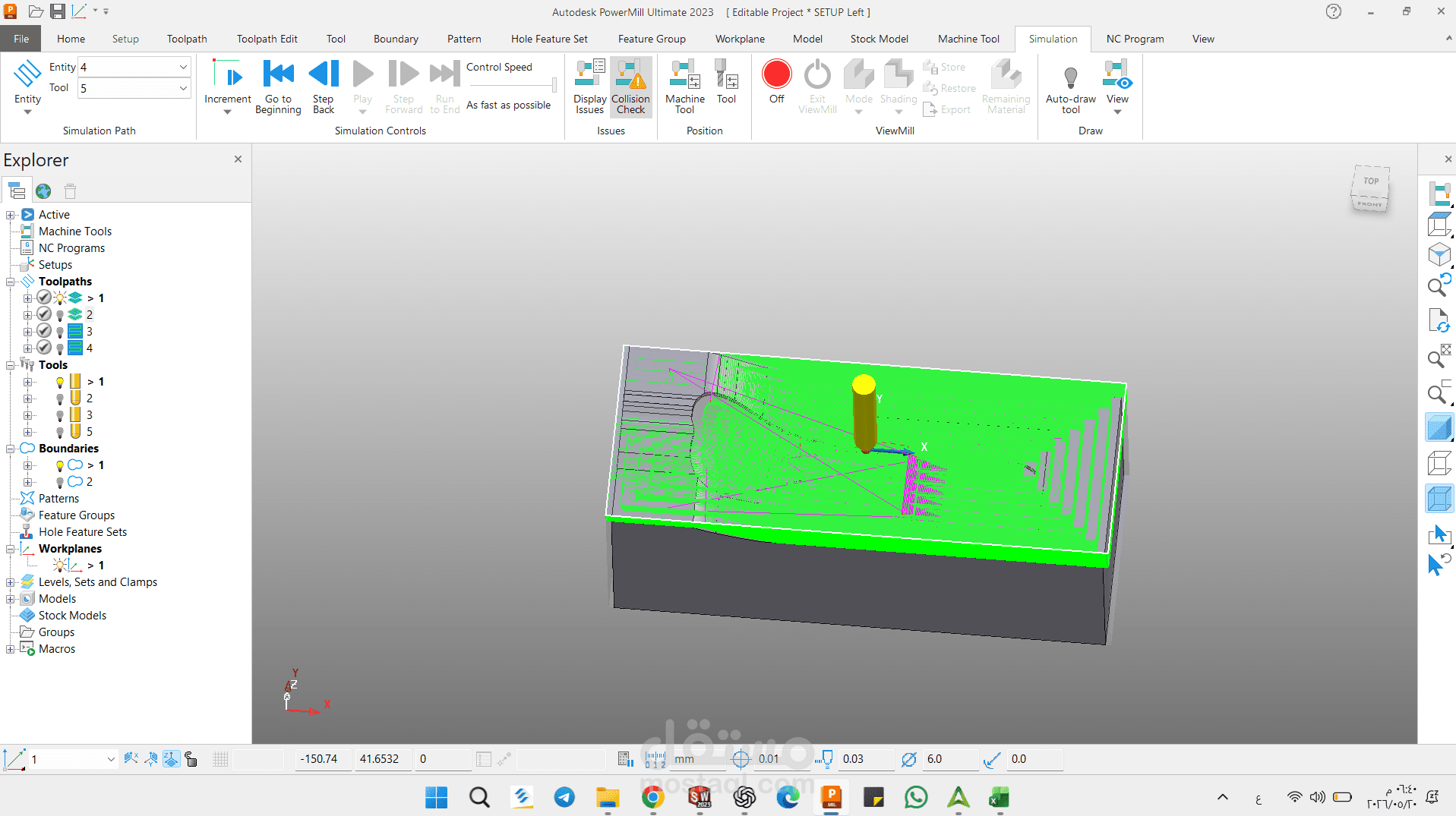
Task: Toggle Auto-draw tool lightbulb
Action: [x=1070, y=87]
